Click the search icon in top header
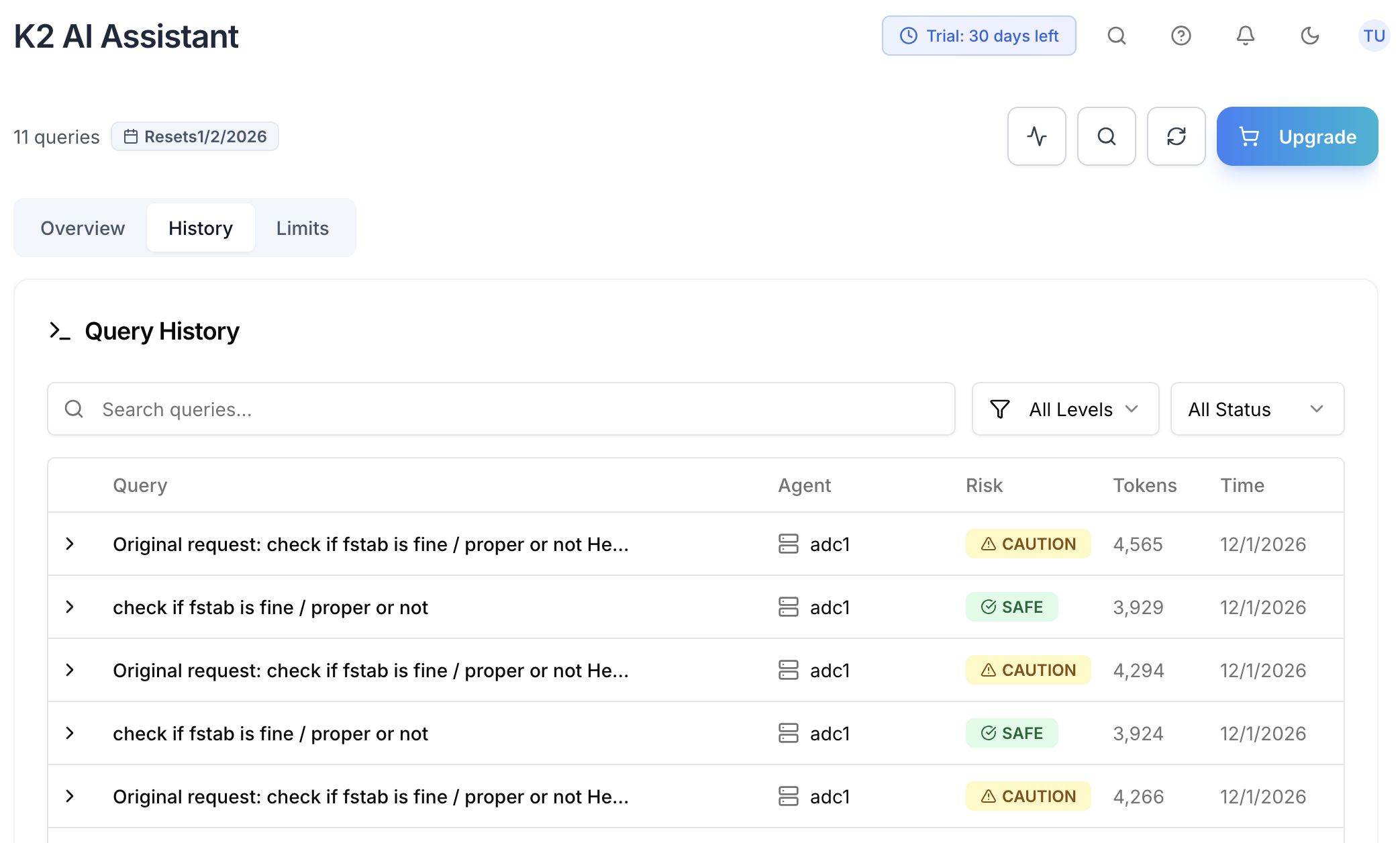 point(1116,36)
